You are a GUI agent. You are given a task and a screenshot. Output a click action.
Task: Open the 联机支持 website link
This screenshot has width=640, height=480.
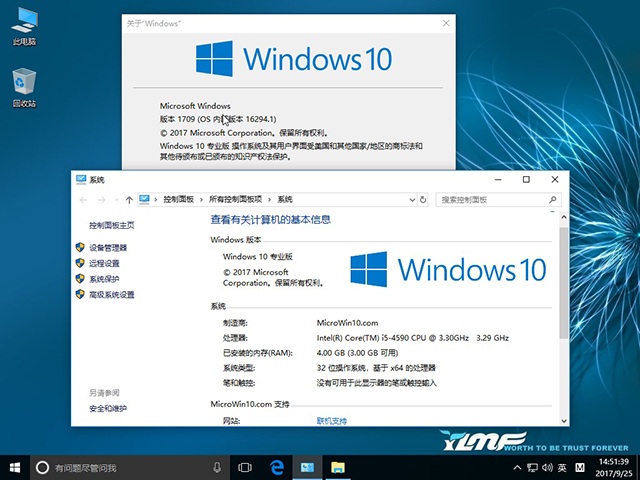(331, 421)
